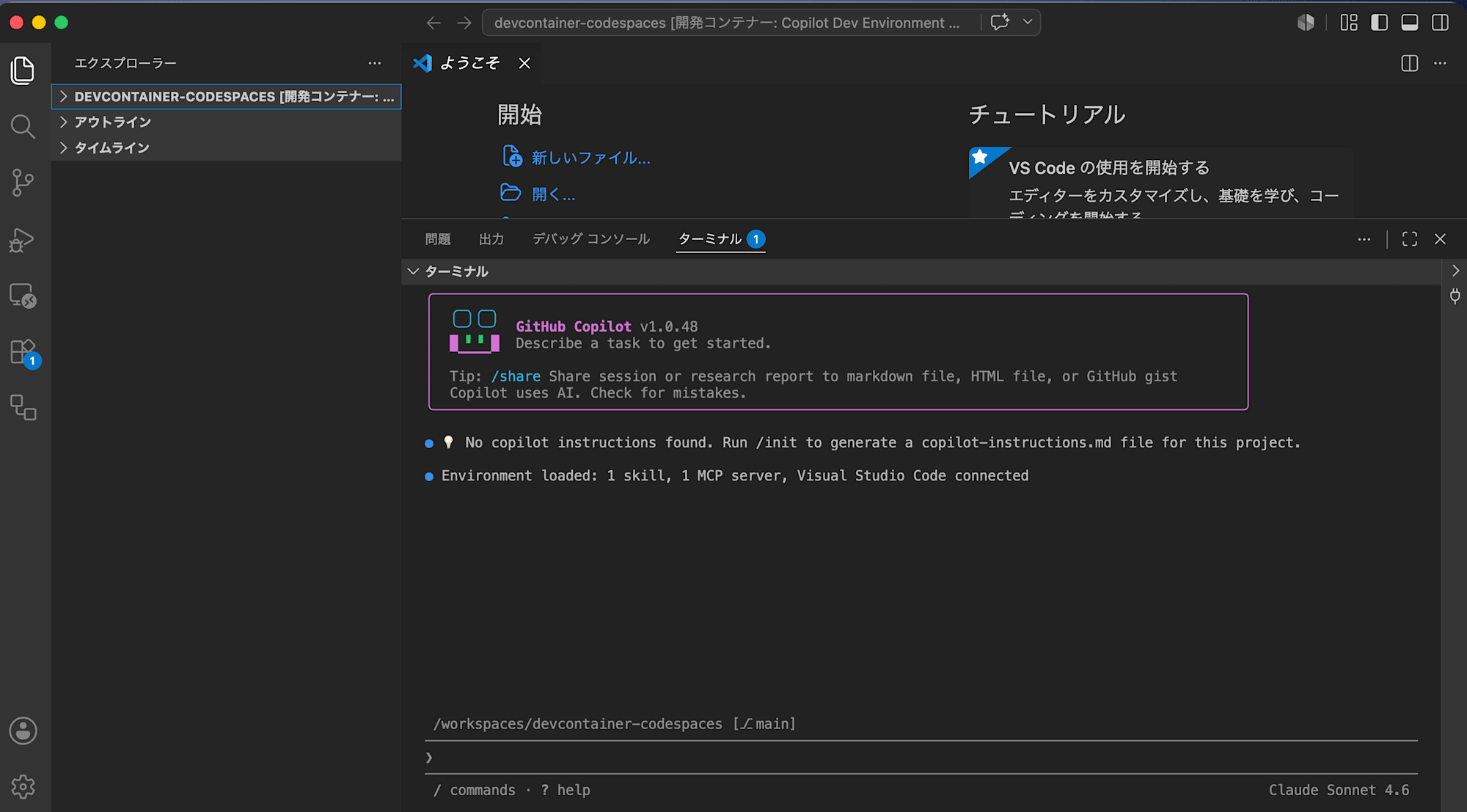Image resolution: width=1467 pixels, height=812 pixels.
Task: Open the Run and Debug view
Action: (x=23, y=239)
